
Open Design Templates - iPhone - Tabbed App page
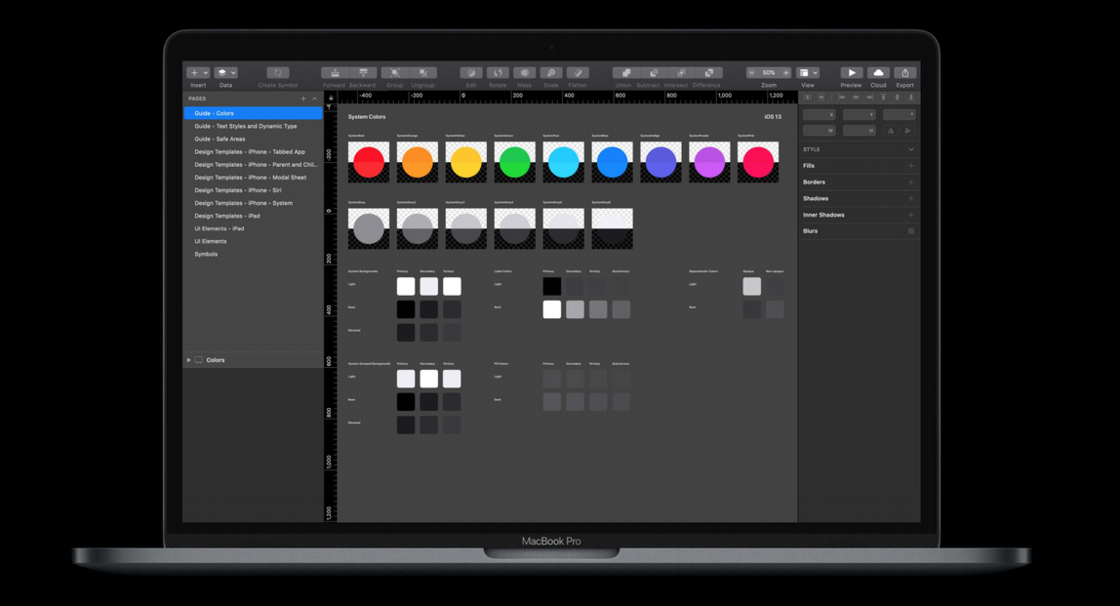pos(253,152)
